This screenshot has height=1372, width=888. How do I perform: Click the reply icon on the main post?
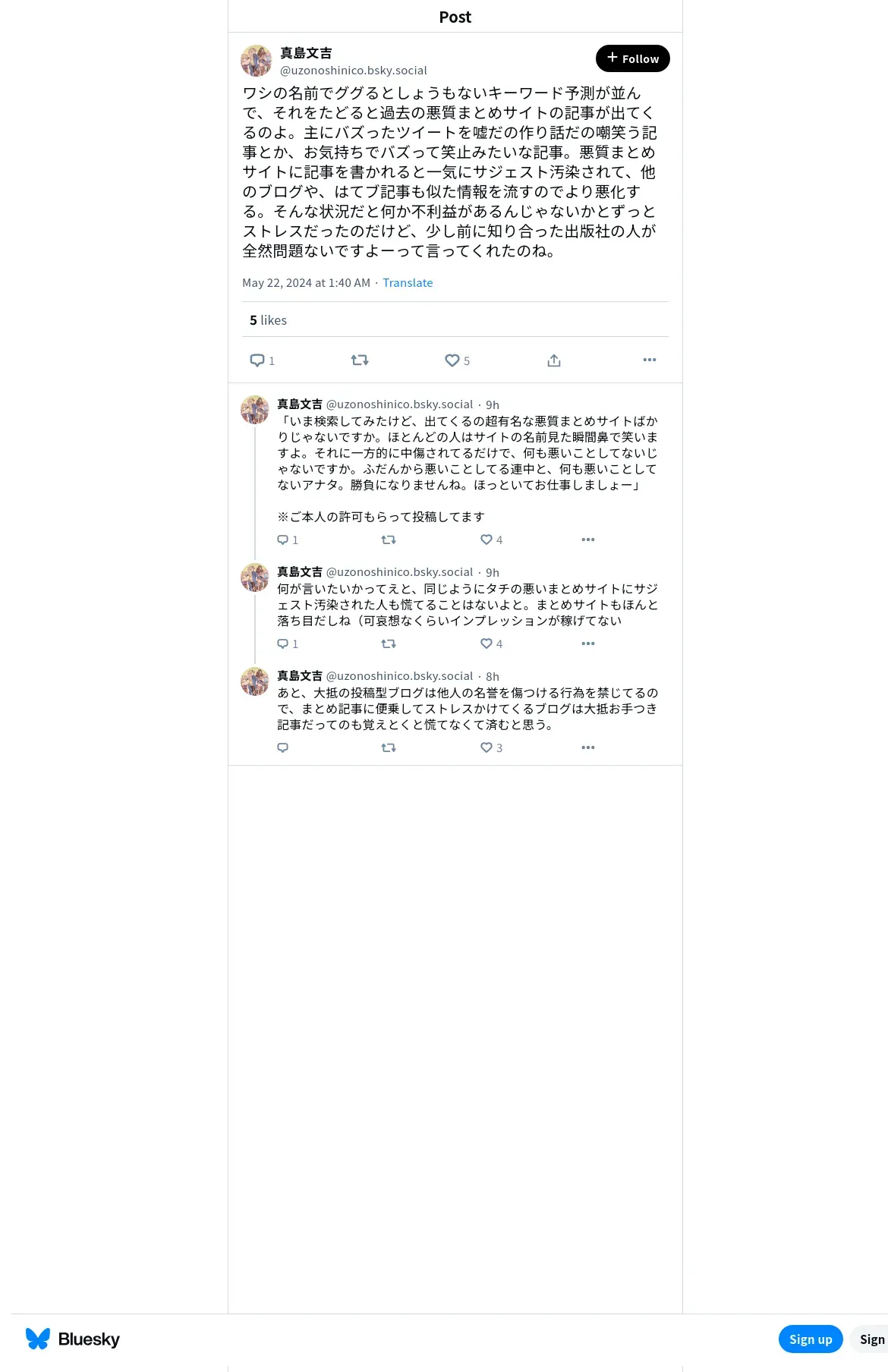pos(257,360)
